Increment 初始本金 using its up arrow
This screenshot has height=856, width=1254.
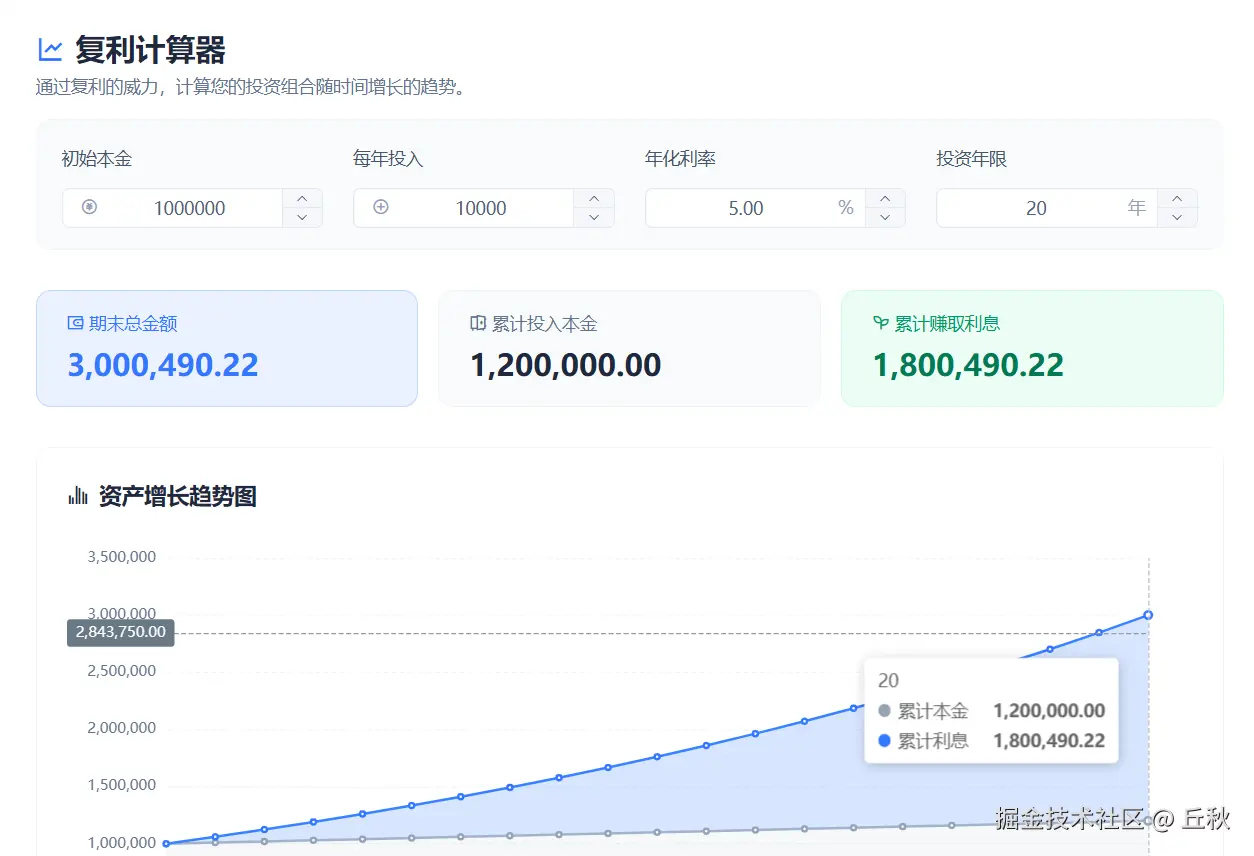(302, 198)
